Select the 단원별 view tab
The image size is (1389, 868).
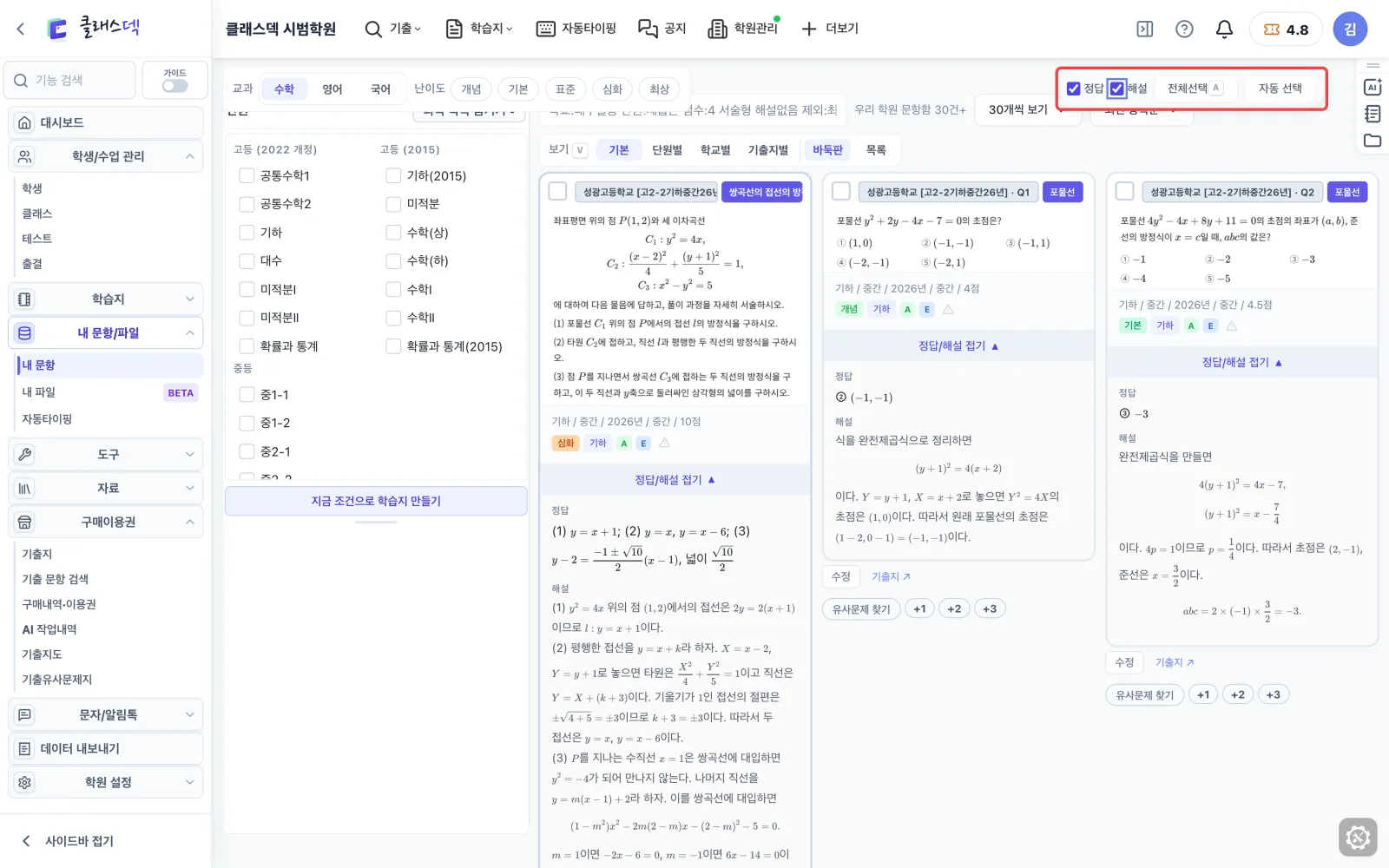(x=668, y=150)
